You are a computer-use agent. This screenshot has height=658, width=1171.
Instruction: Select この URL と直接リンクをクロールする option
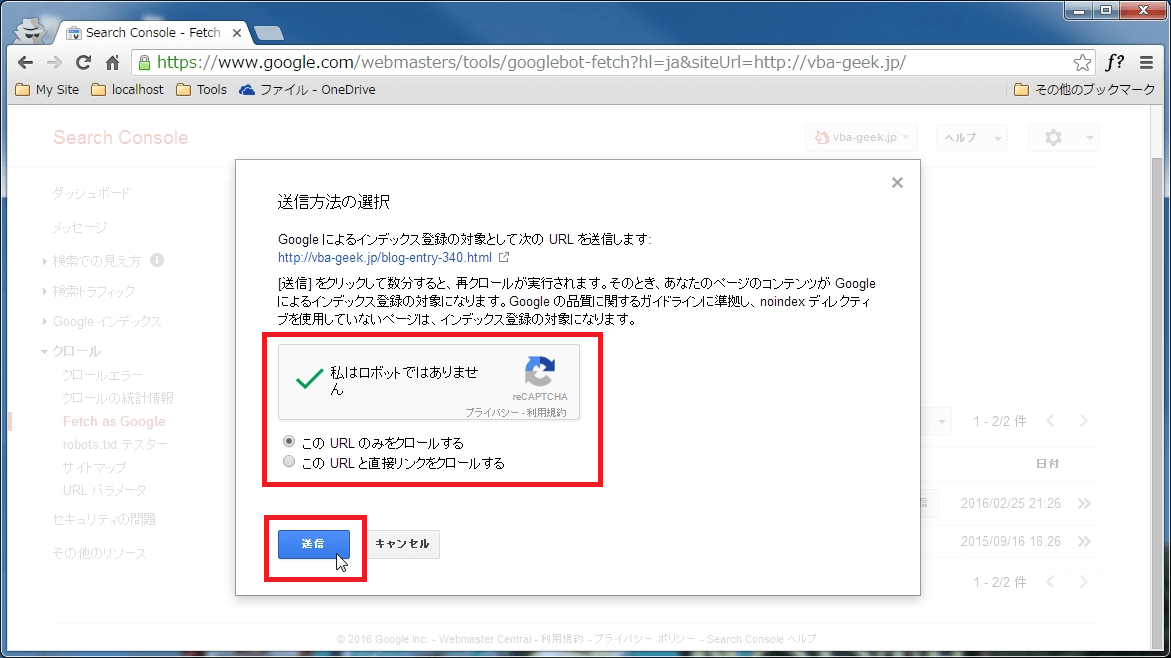pos(289,461)
